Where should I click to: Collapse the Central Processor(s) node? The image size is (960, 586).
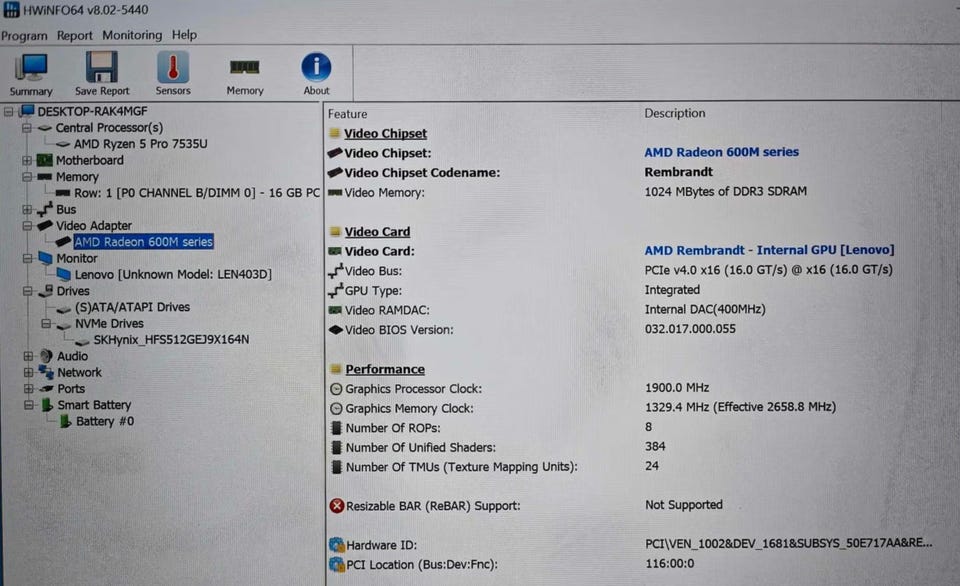(27, 128)
